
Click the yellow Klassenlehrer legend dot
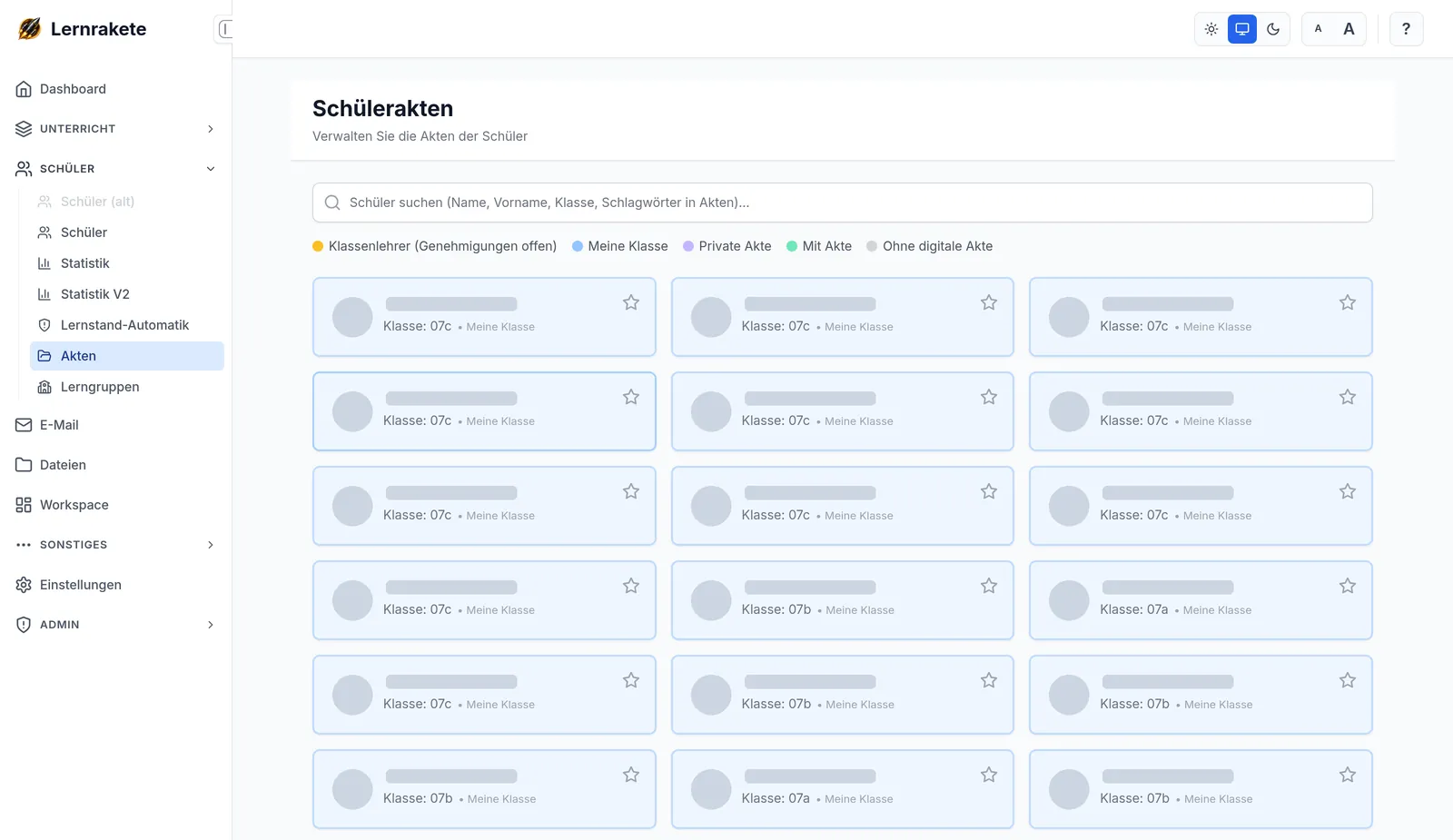318,246
